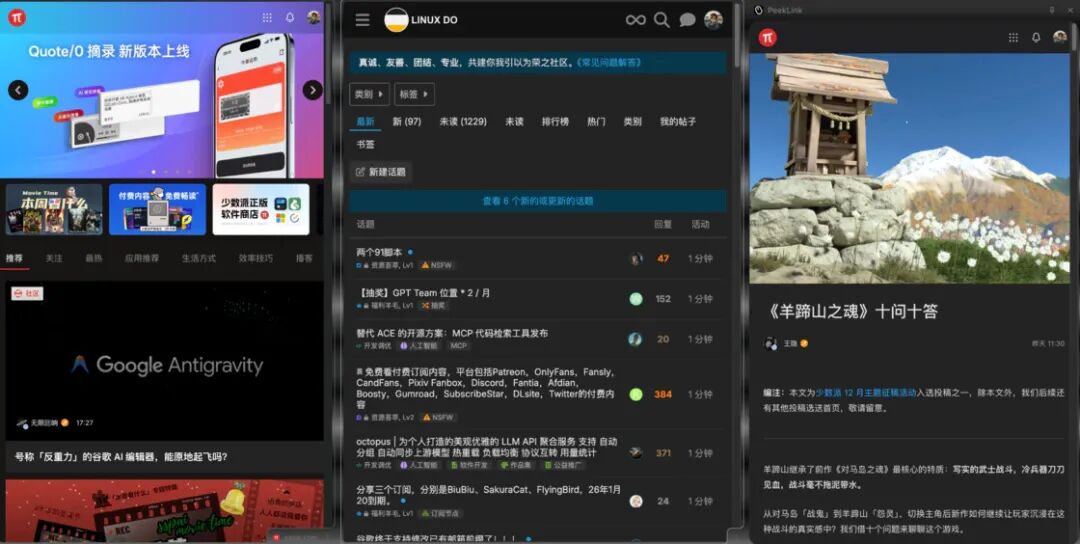Viewport: 1080px width, 544px height.
Task: Select the 最新 tab in LINUX DO
Action: [365, 121]
